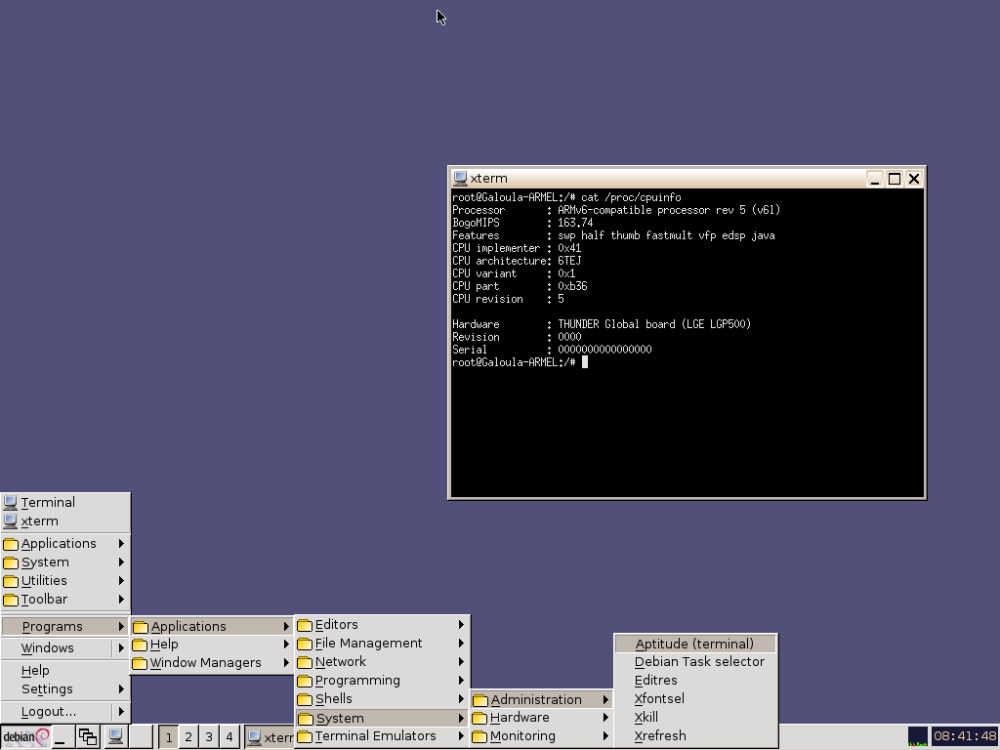Viewport: 1000px width, 750px height.
Task: Open Editors folder in Applications submenu
Action: click(383, 624)
